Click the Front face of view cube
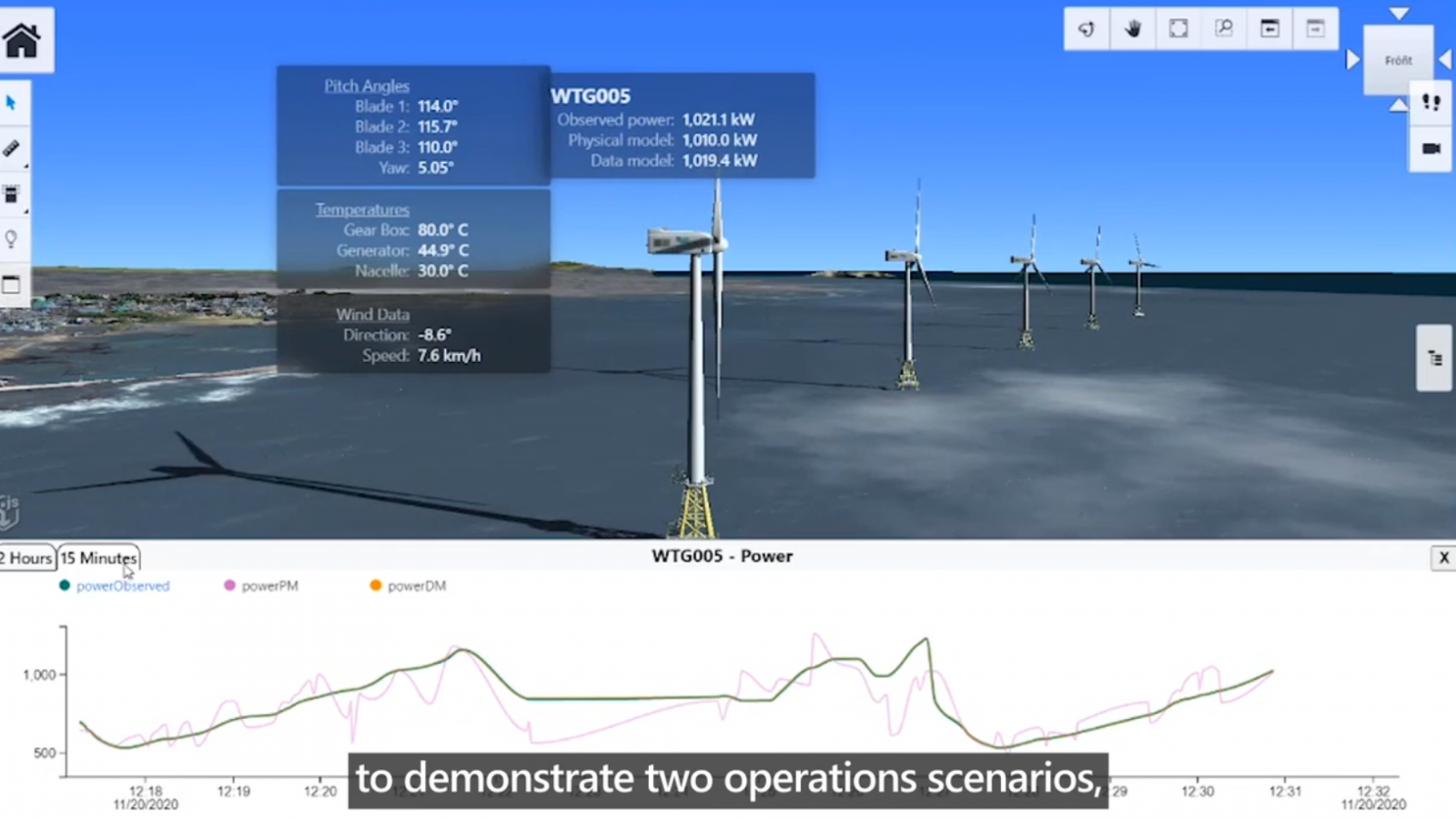The width and height of the screenshot is (1456, 819). [x=1399, y=61]
